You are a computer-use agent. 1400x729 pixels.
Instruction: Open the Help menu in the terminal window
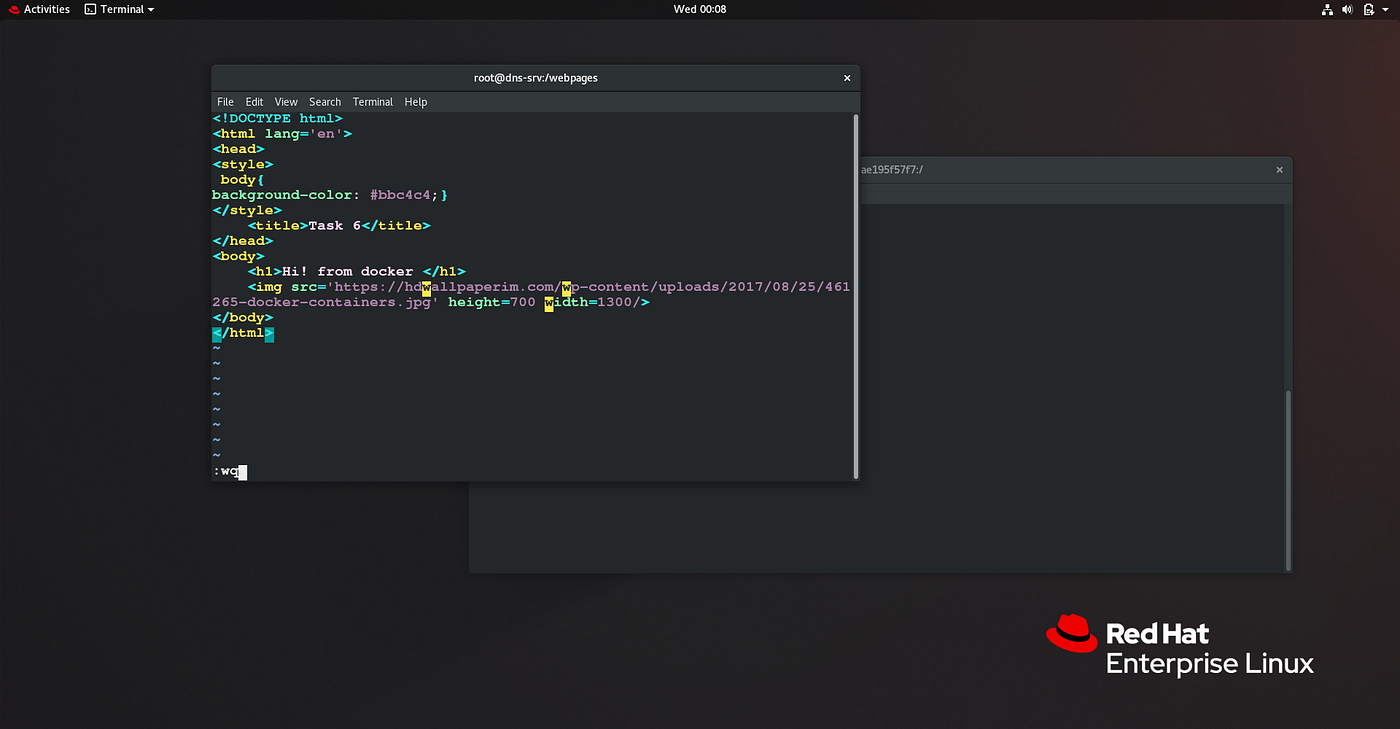click(x=415, y=101)
